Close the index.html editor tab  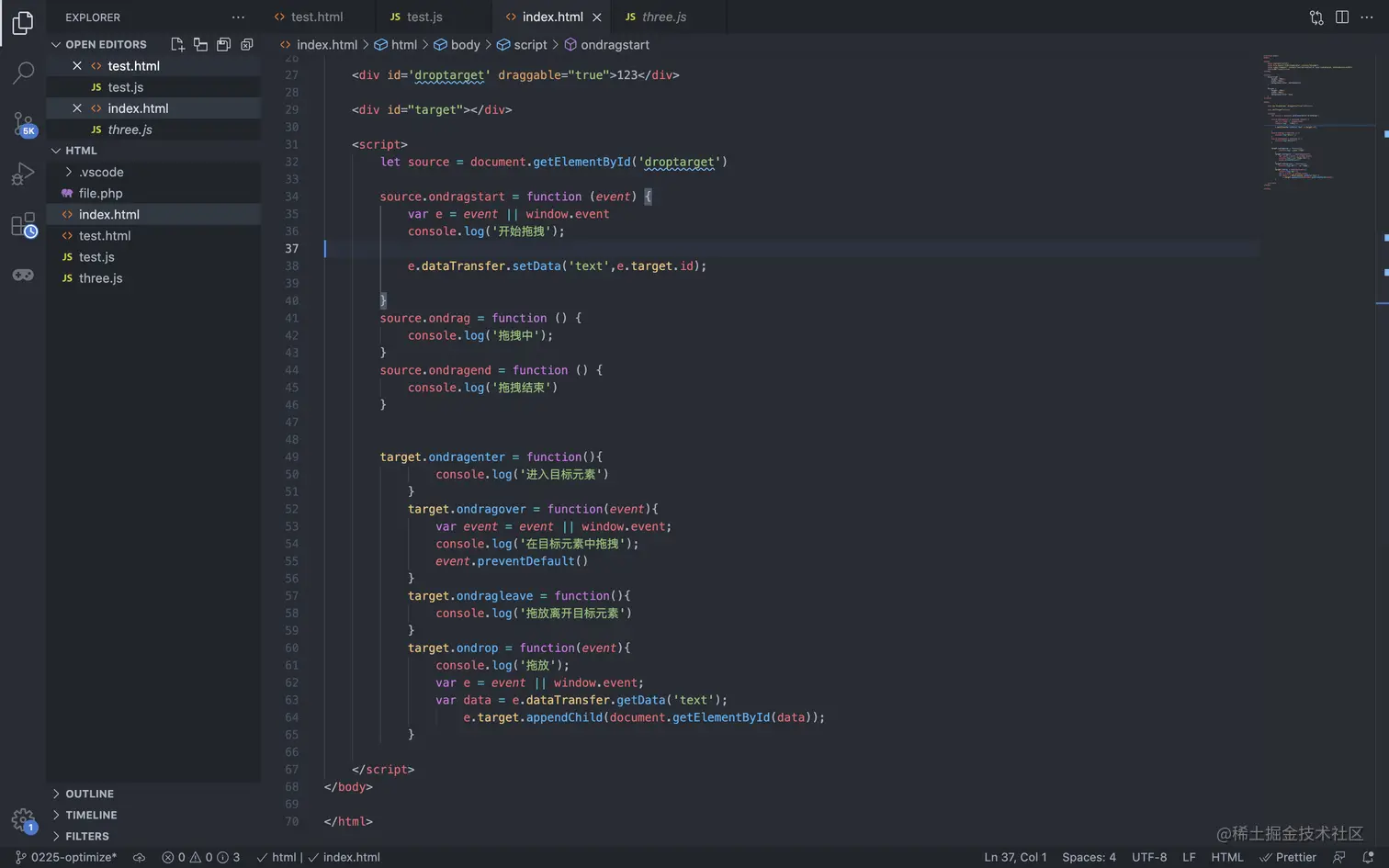point(597,17)
